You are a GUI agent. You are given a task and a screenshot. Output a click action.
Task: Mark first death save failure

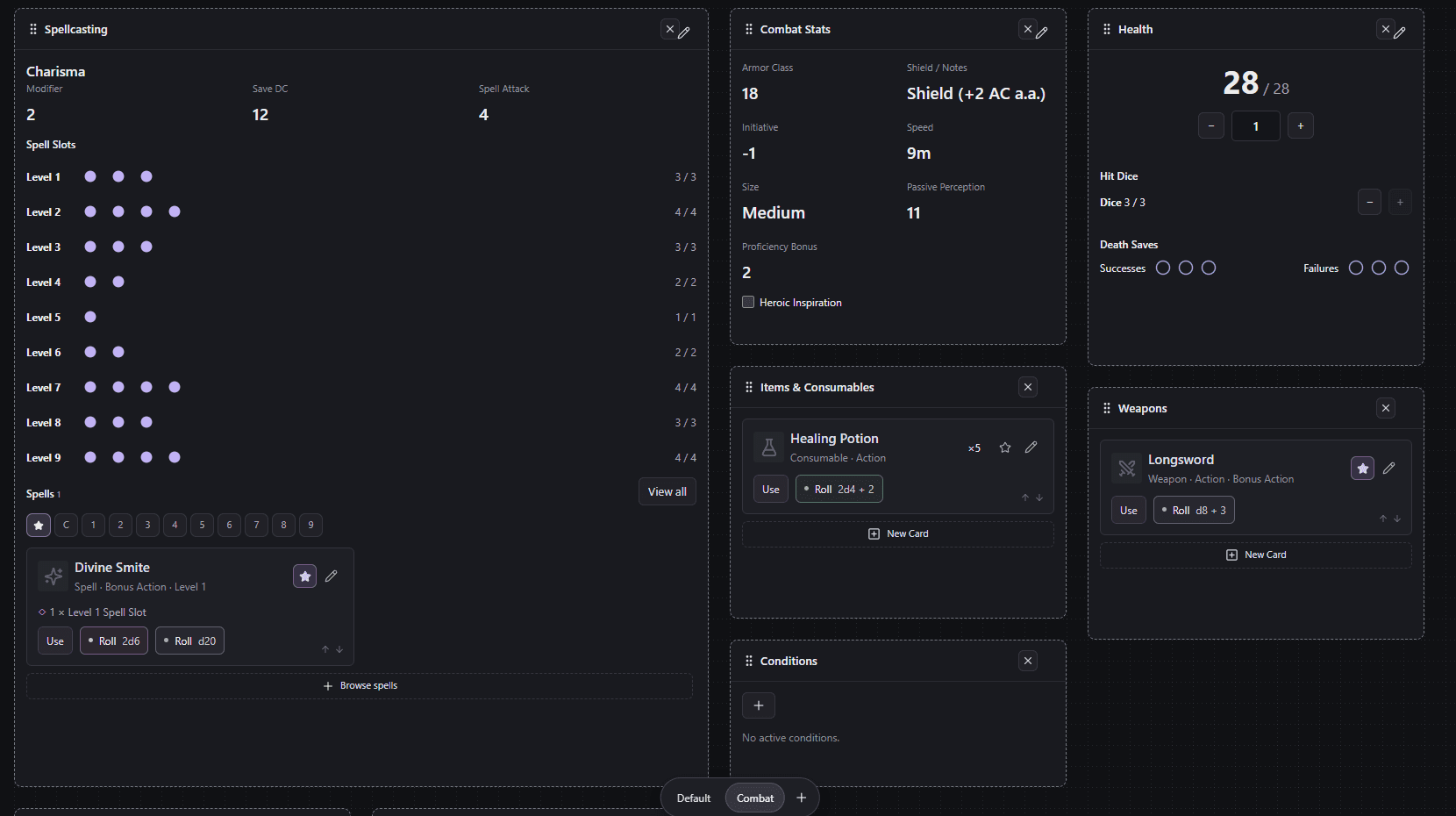coord(1356,268)
